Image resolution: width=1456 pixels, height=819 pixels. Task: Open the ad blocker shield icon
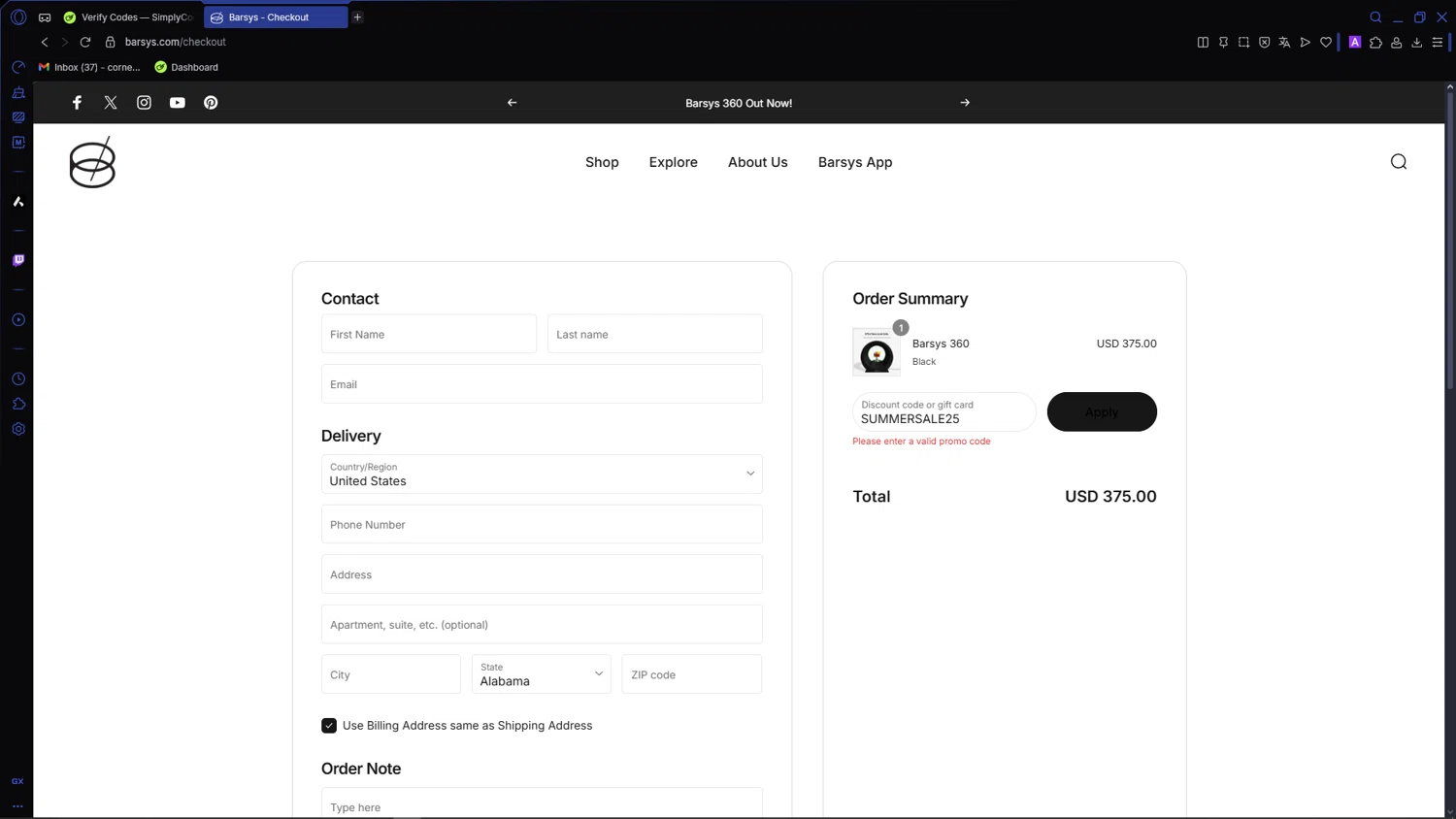(1264, 42)
